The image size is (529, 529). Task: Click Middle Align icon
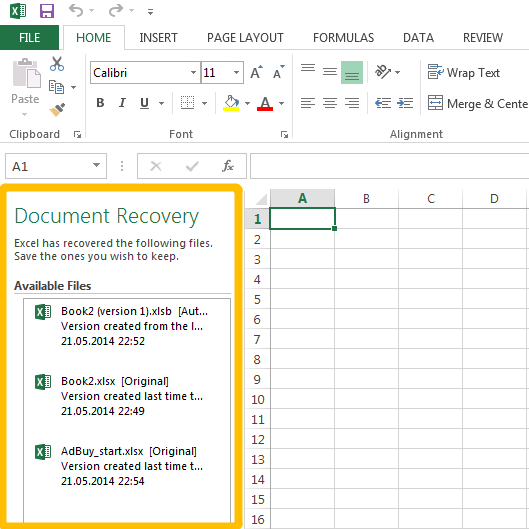pos(330,72)
